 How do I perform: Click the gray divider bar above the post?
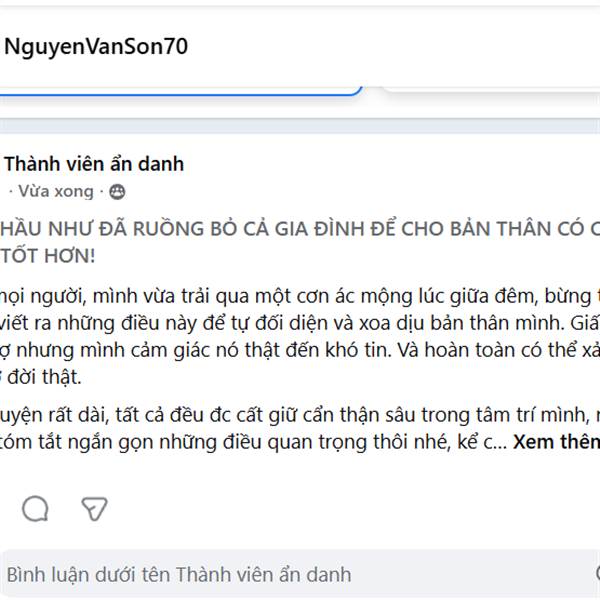click(300, 126)
